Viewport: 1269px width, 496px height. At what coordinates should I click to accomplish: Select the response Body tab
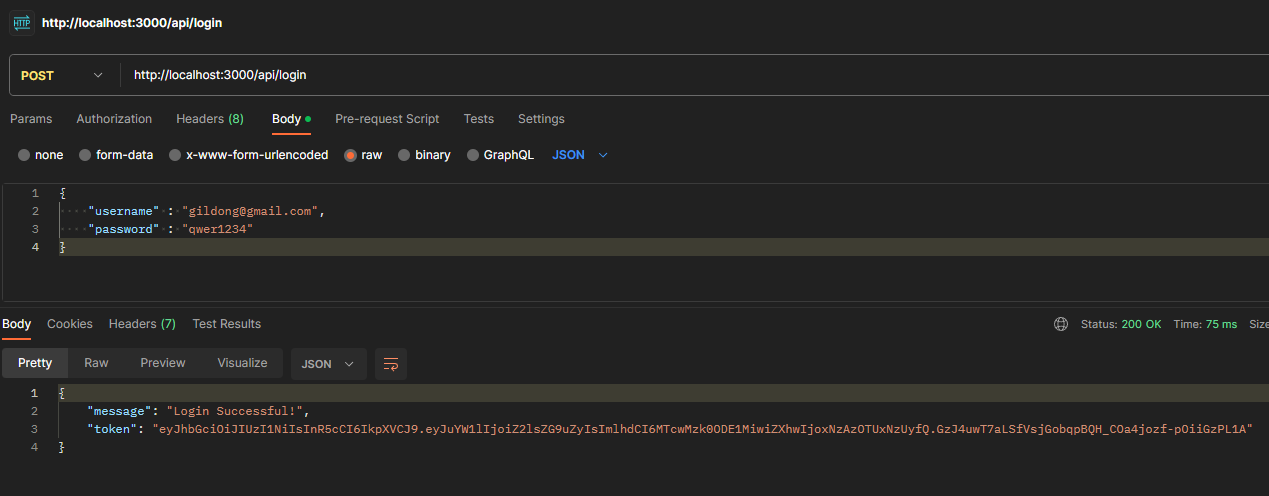tap(16, 324)
